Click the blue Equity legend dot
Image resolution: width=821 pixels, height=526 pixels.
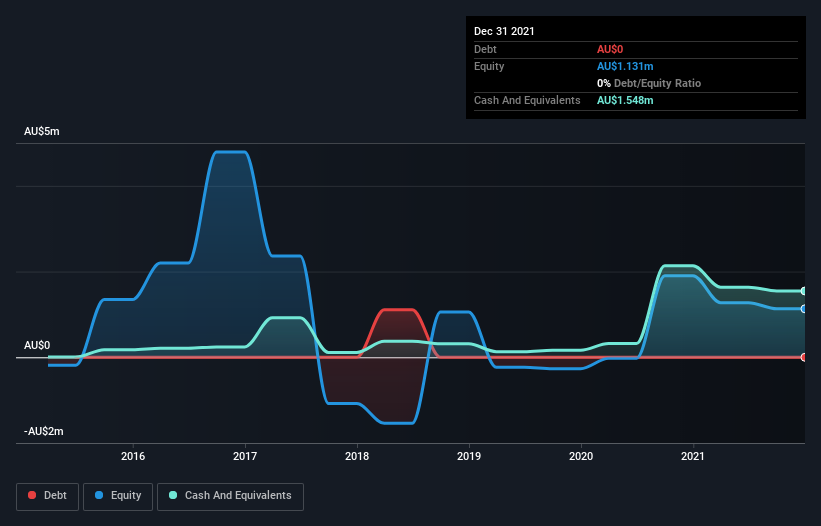pyautogui.click(x=99, y=495)
